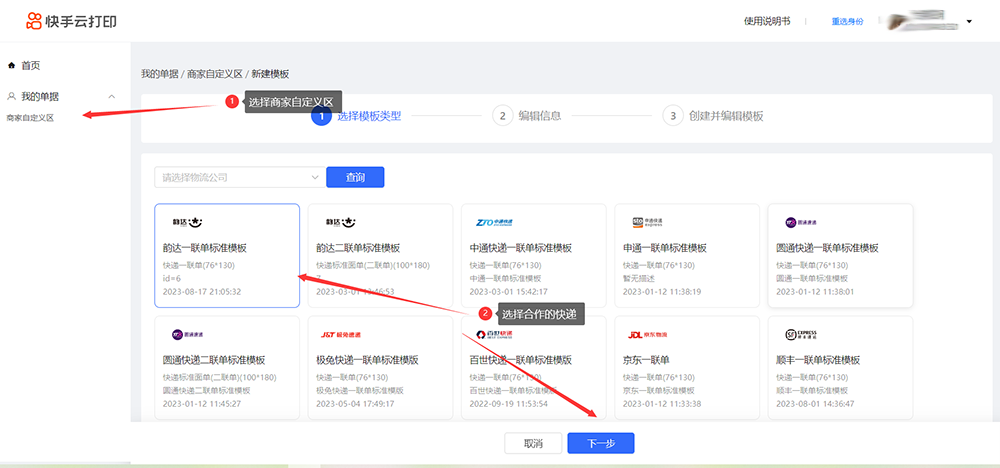
Task: Click the STO express logo icon
Action: (647, 223)
